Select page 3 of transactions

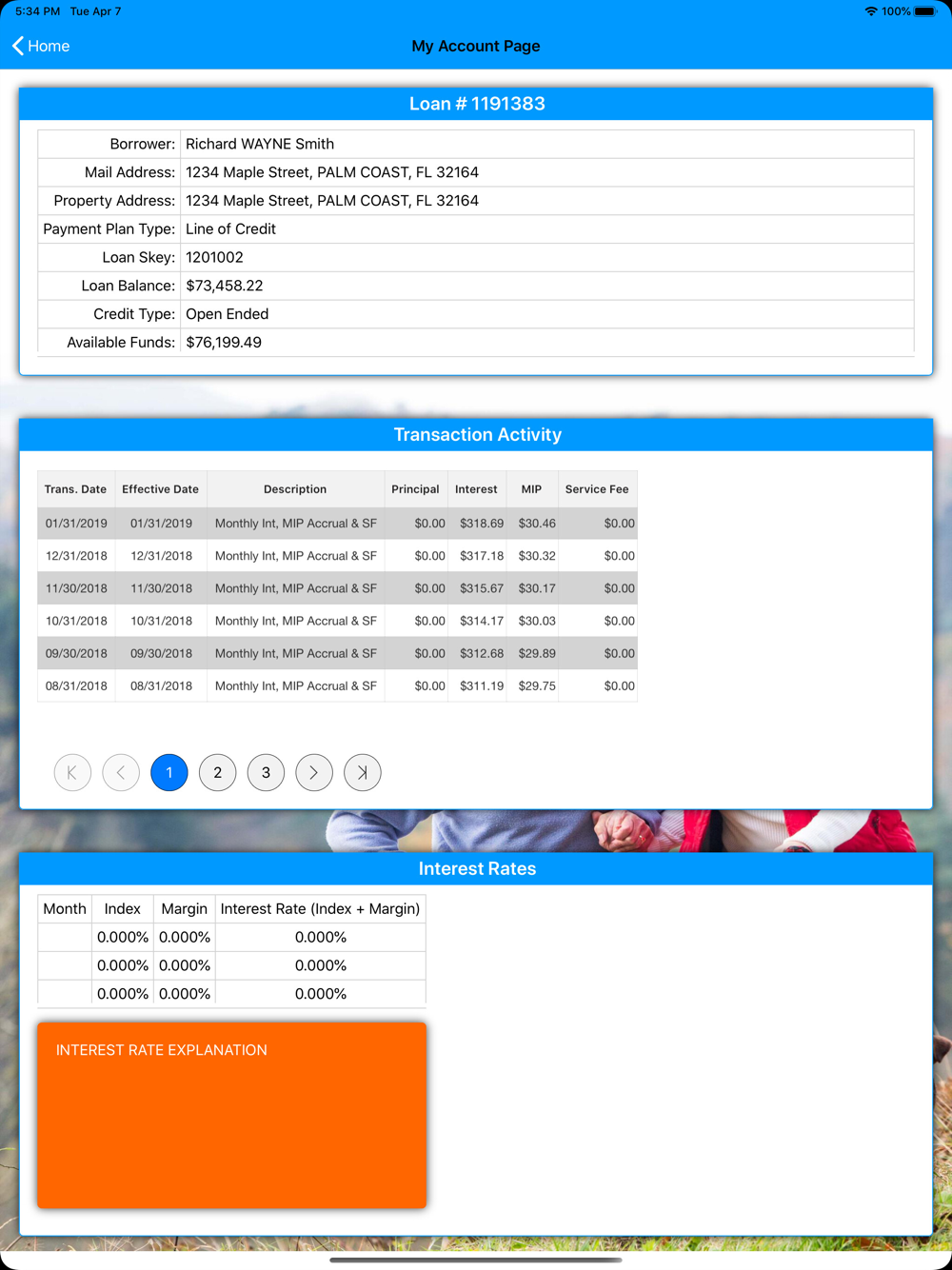point(266,772)
